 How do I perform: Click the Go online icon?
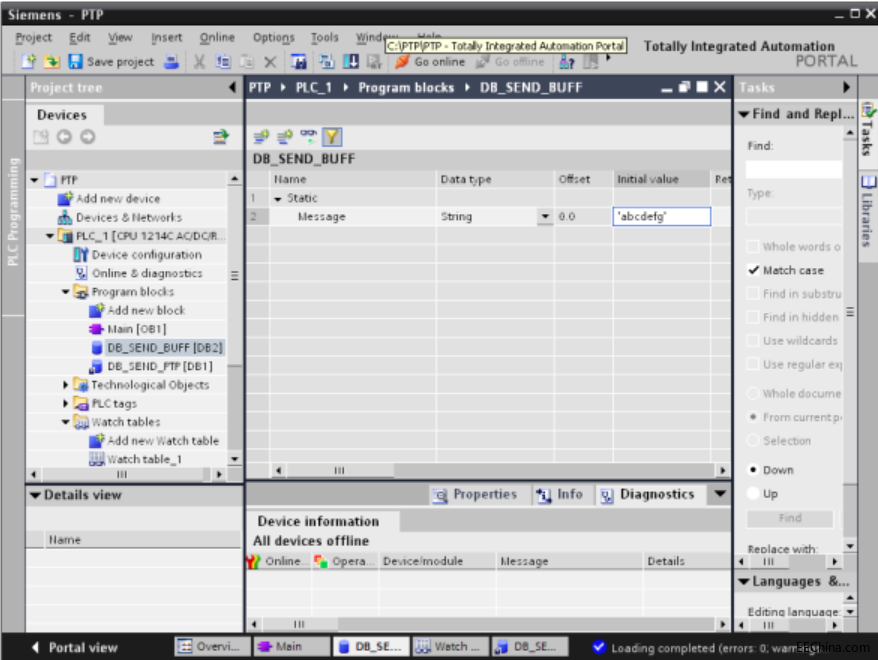(x=402, y=62)
